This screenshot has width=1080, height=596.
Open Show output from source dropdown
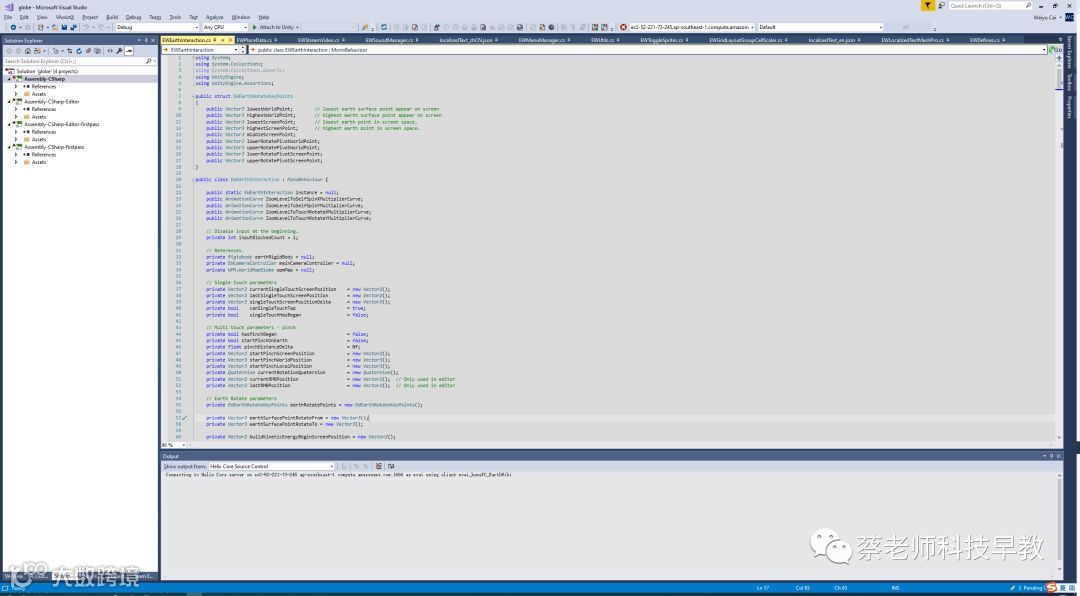point(271,466)
